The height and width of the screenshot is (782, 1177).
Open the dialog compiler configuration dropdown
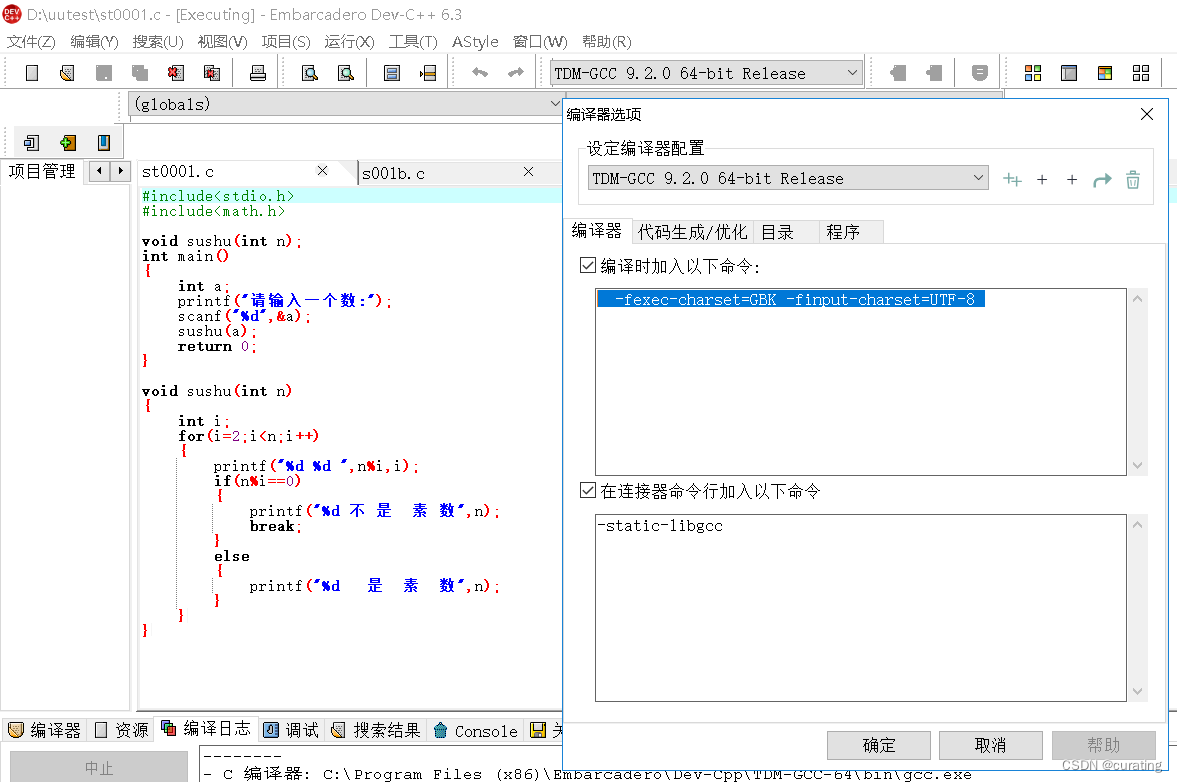tap(978, 178)
